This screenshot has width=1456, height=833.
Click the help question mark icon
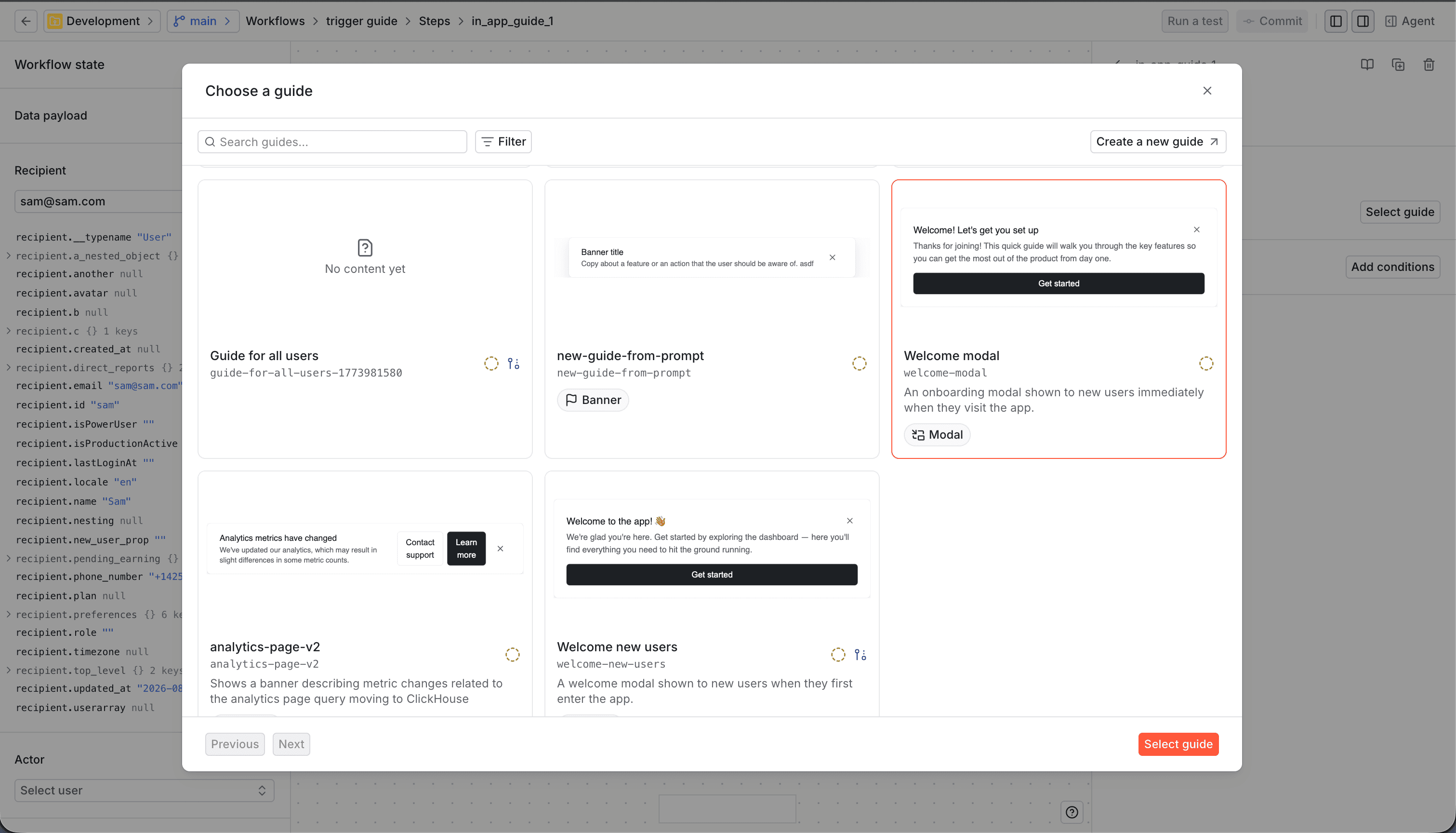(x=1072, y=812)
